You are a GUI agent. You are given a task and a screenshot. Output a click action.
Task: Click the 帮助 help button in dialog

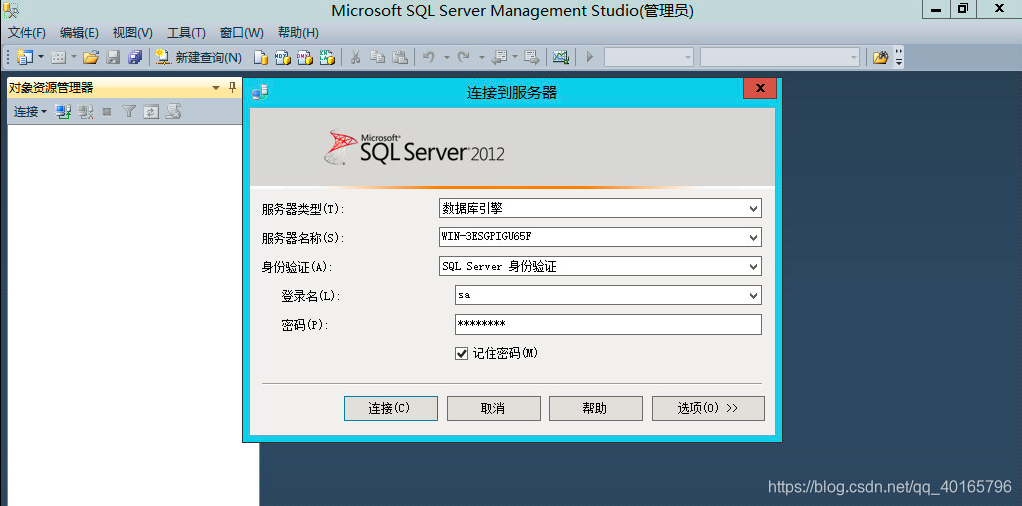pos(596,408)
